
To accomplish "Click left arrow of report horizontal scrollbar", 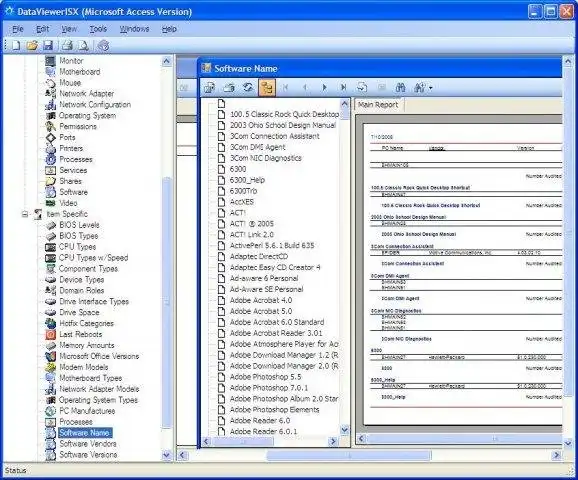I will (x=361, y=438).
